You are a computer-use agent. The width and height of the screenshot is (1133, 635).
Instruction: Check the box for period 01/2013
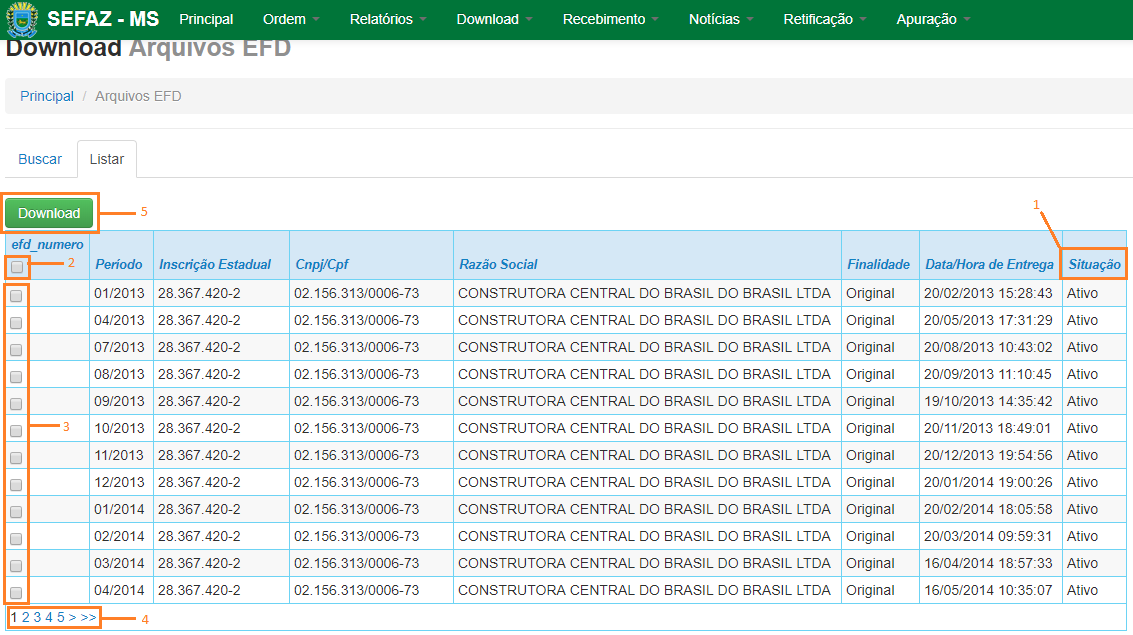[16, 296]
